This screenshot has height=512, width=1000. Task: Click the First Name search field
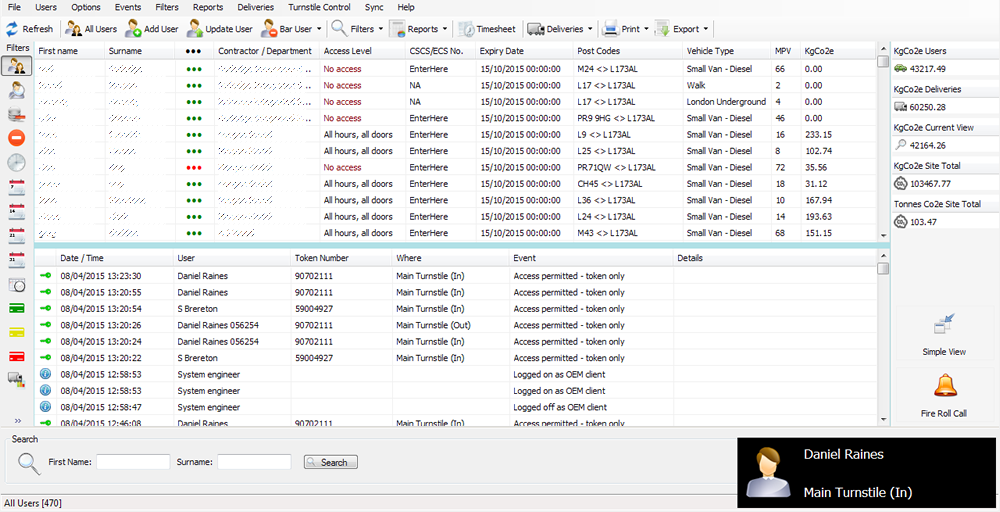tap(133, 462)
